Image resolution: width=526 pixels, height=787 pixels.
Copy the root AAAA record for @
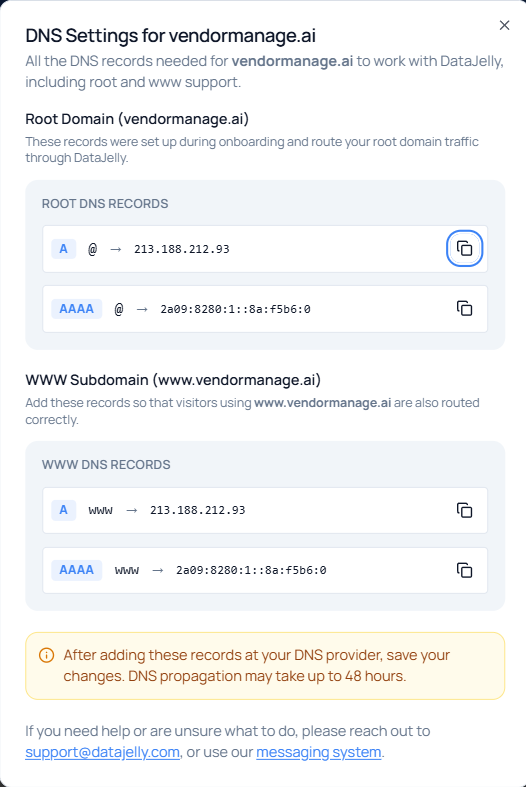pos(464,308)
